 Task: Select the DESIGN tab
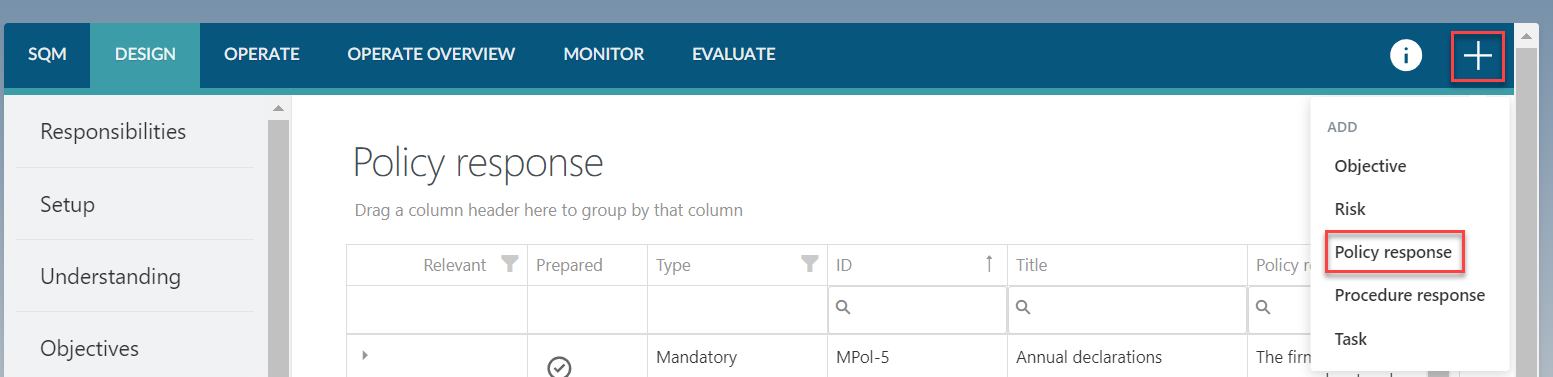click(x=145, y=54)
